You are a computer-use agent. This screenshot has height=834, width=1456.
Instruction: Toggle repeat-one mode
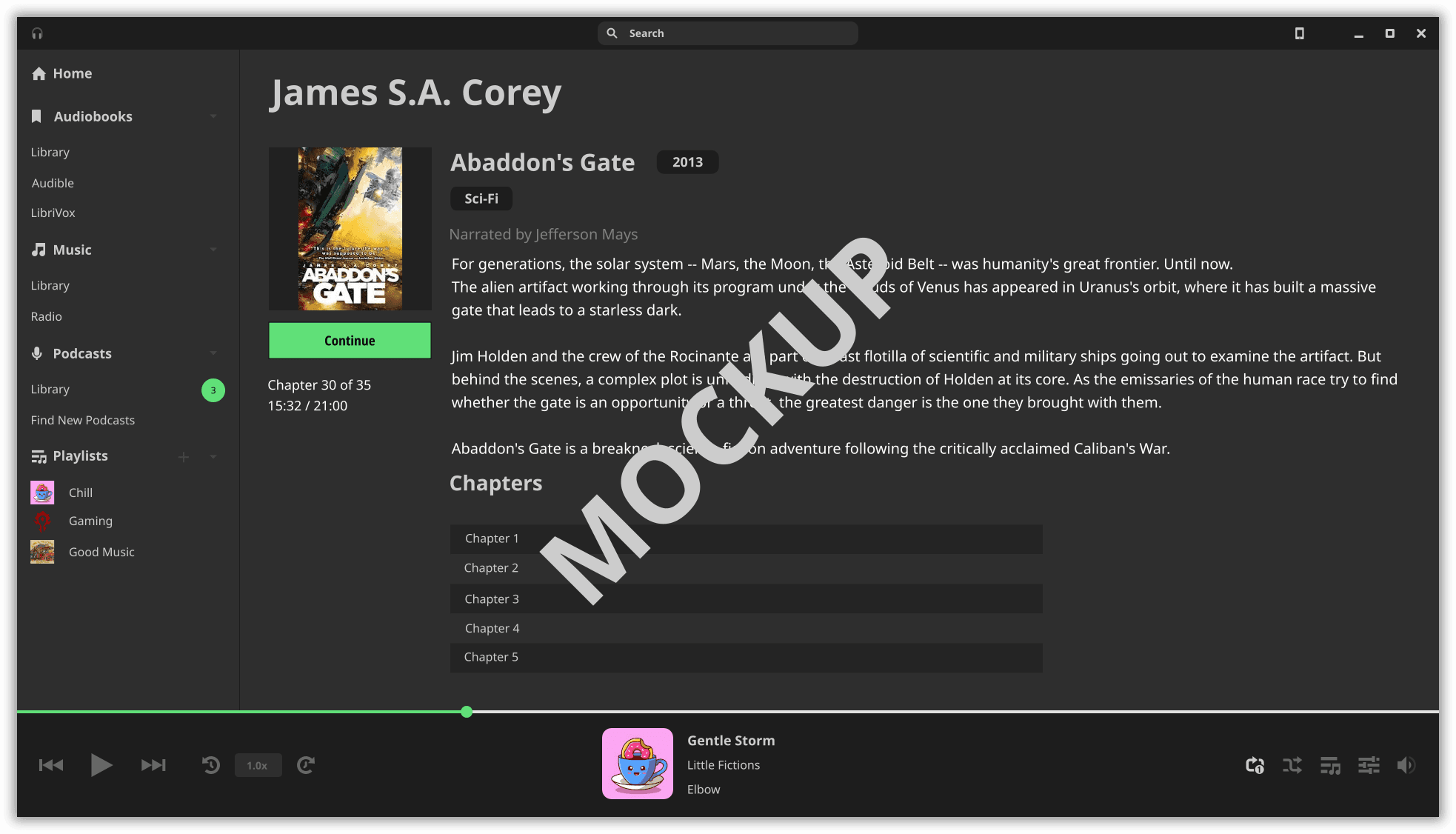coord(1255,765)
